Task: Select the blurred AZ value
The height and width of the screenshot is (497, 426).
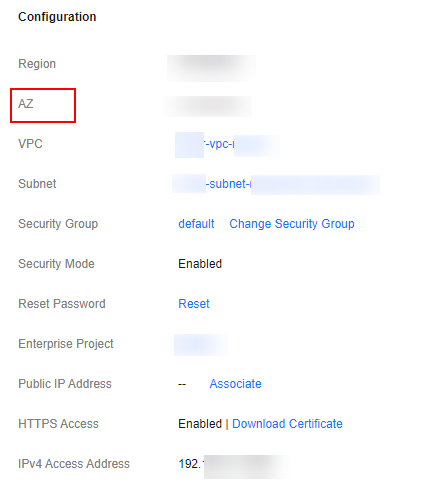Action: click(208, 106)
